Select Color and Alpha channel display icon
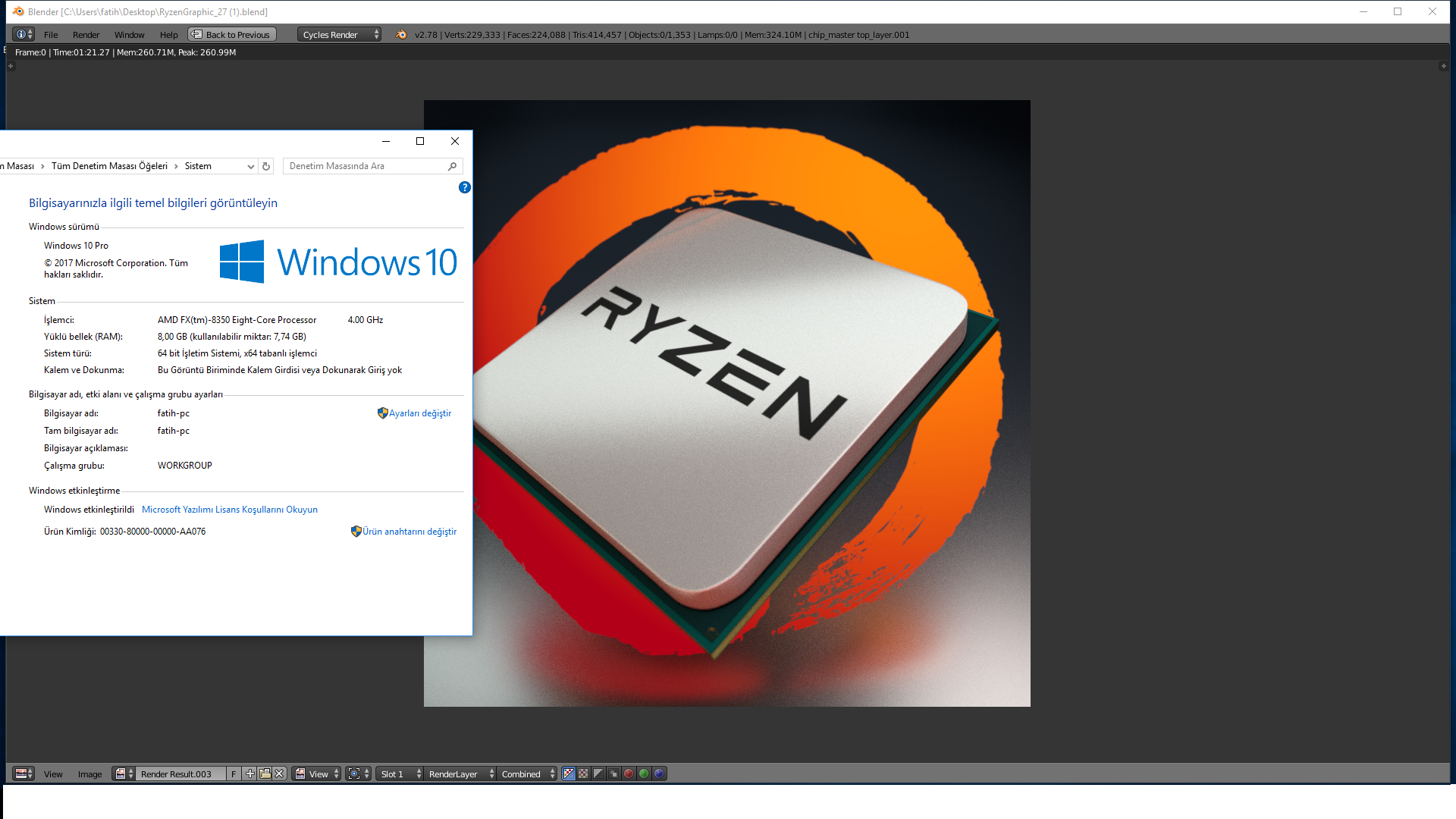This screenshot has width=1456, height=819. click(x=569, y=773)
